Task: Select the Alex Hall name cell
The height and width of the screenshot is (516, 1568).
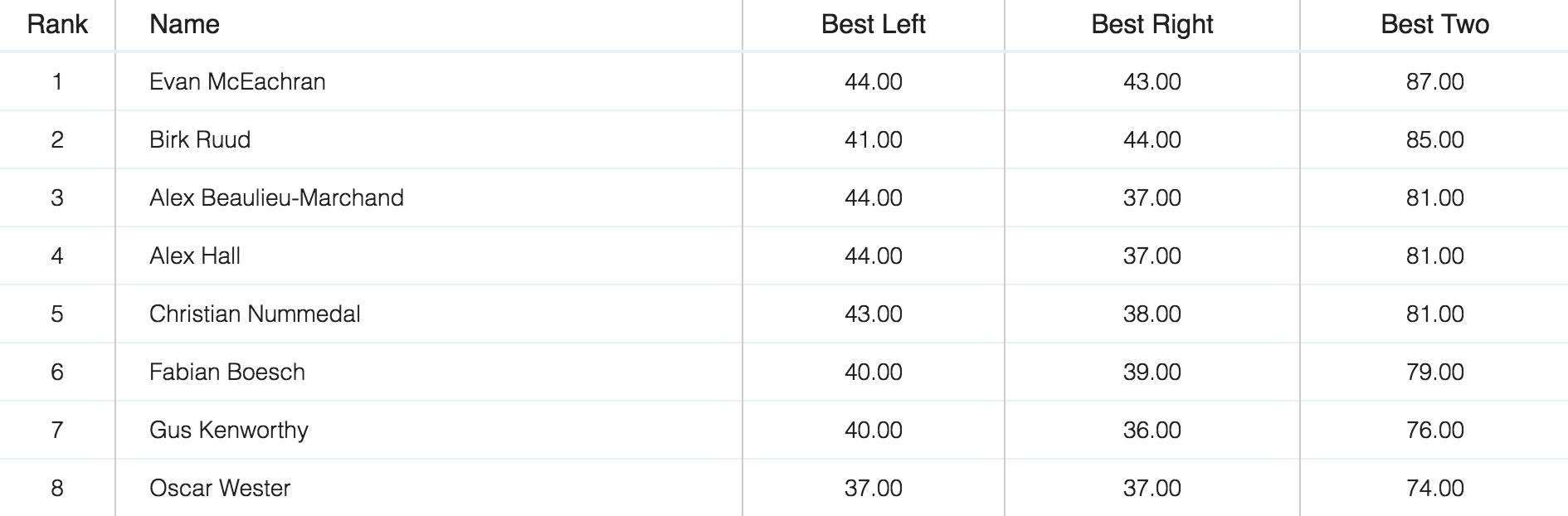Action: click(195, 256)
